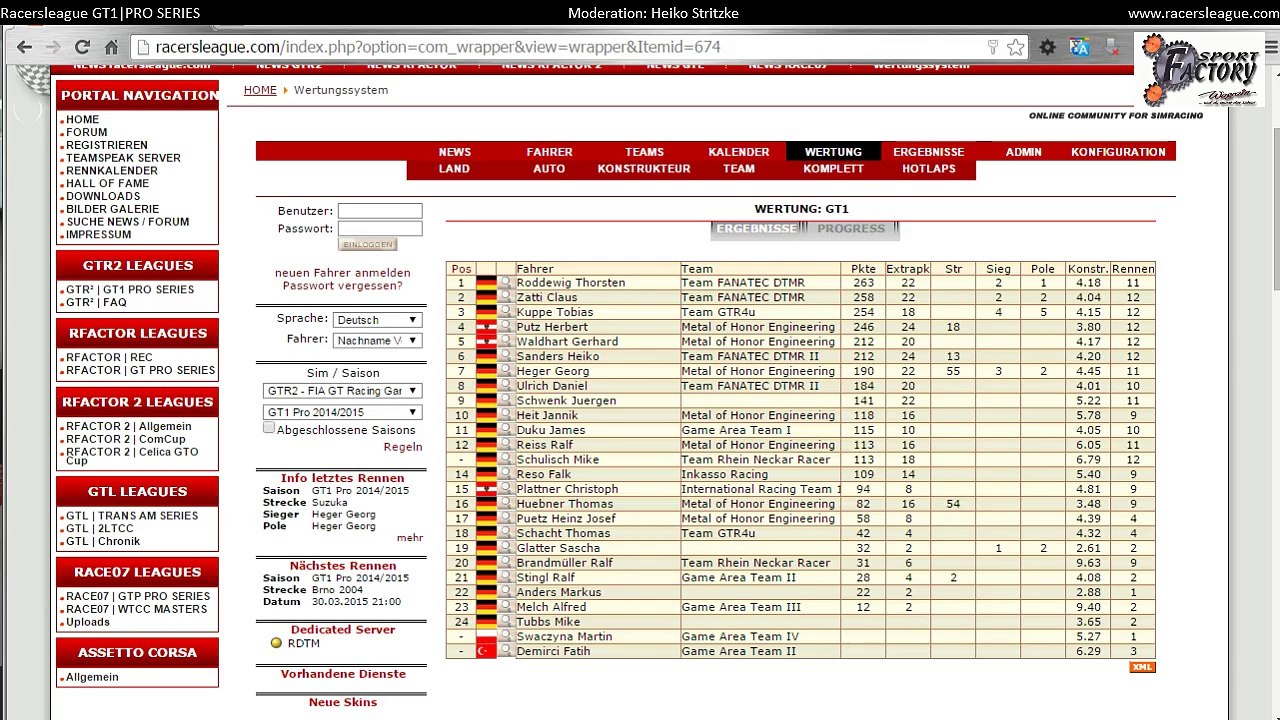This screenshot has width=1280, height=720.
Task: Open driver details magnifier for Duku James
Action: [x=505, y=430]
